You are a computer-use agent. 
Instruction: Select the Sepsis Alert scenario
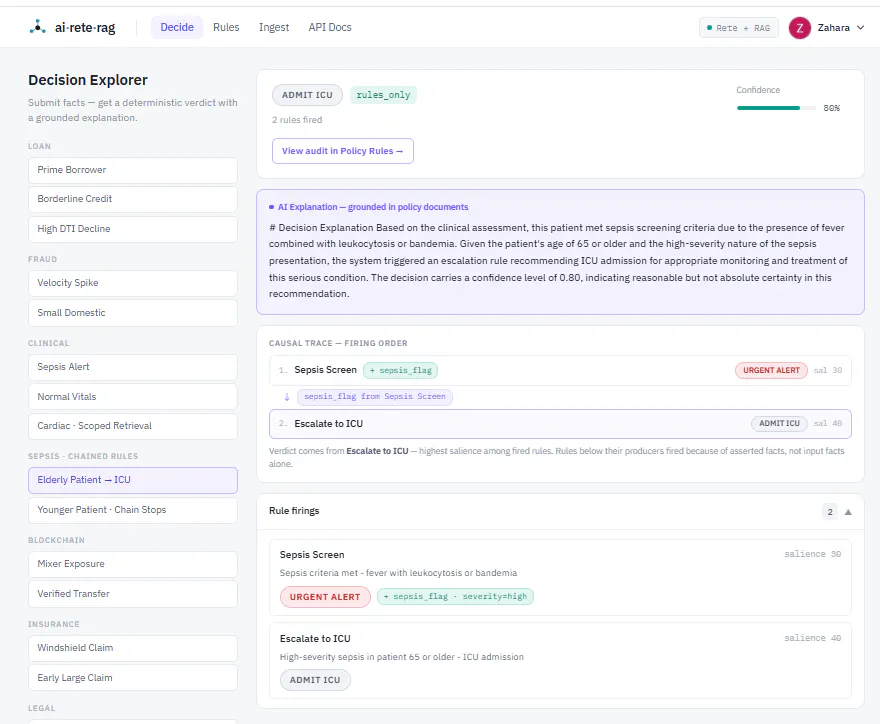[132, 367]
